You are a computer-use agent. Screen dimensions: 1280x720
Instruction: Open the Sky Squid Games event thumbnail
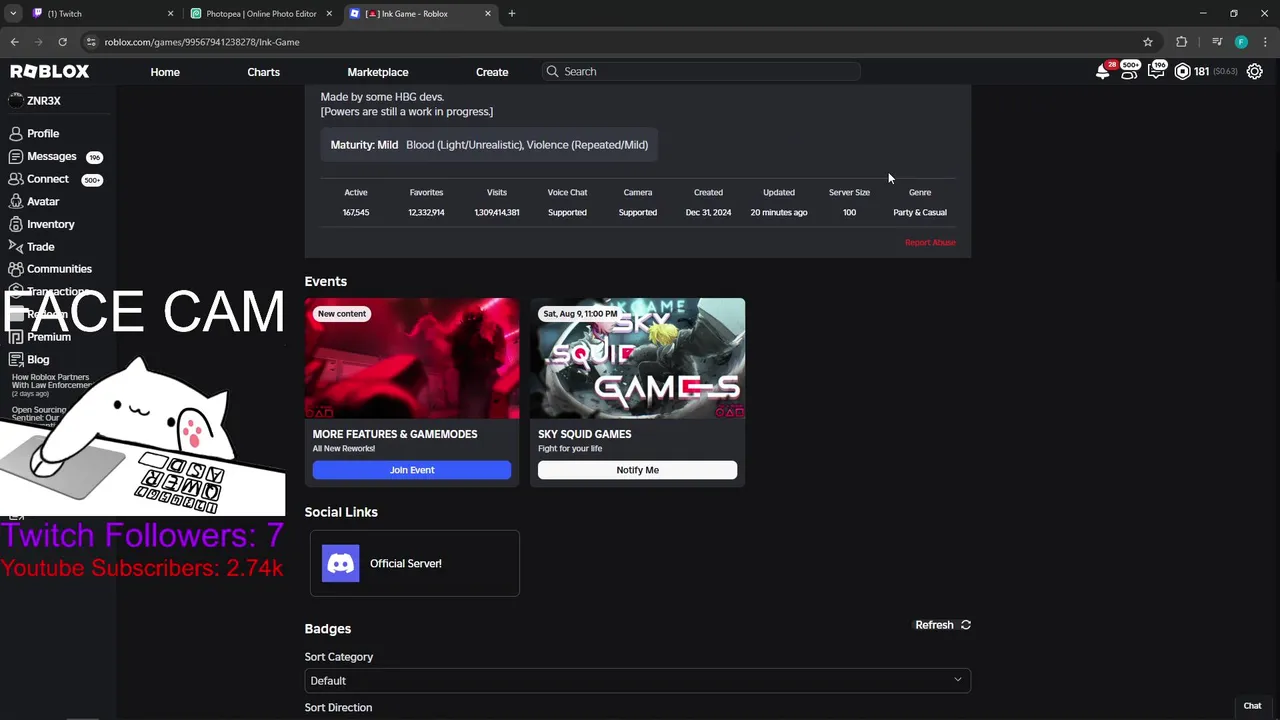click(x=637, y=358)
